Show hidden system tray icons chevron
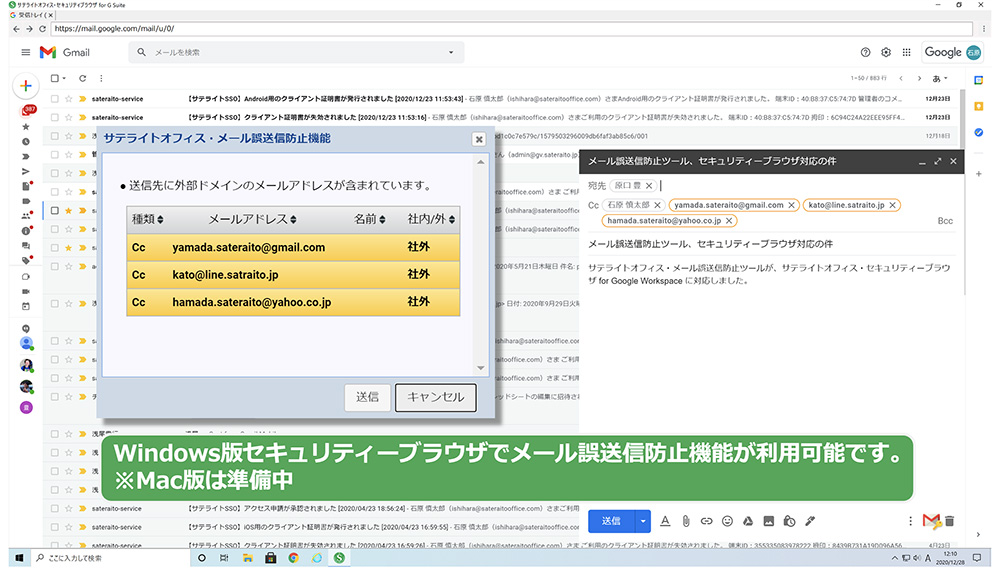The image size is (1000, 570). (x=894, y=558)
